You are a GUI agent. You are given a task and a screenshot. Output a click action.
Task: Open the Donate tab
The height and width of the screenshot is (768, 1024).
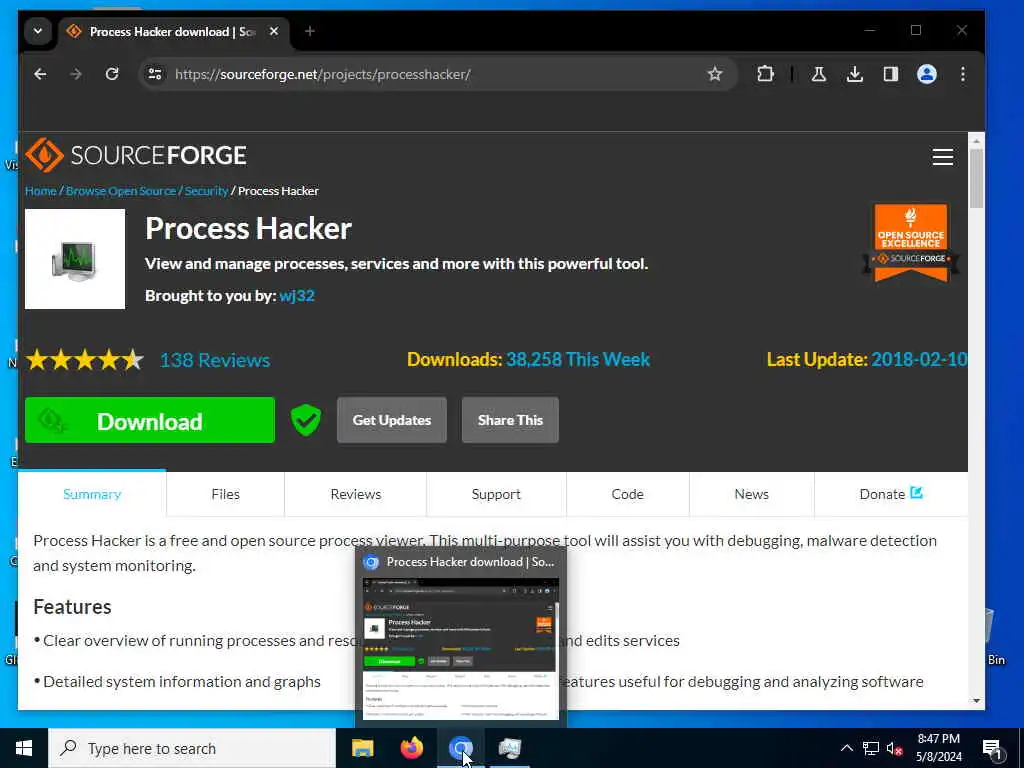(891, 494)
